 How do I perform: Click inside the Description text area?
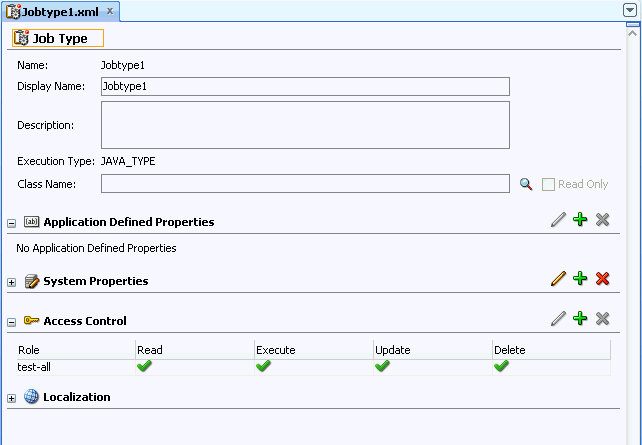(x=305, y=125)
